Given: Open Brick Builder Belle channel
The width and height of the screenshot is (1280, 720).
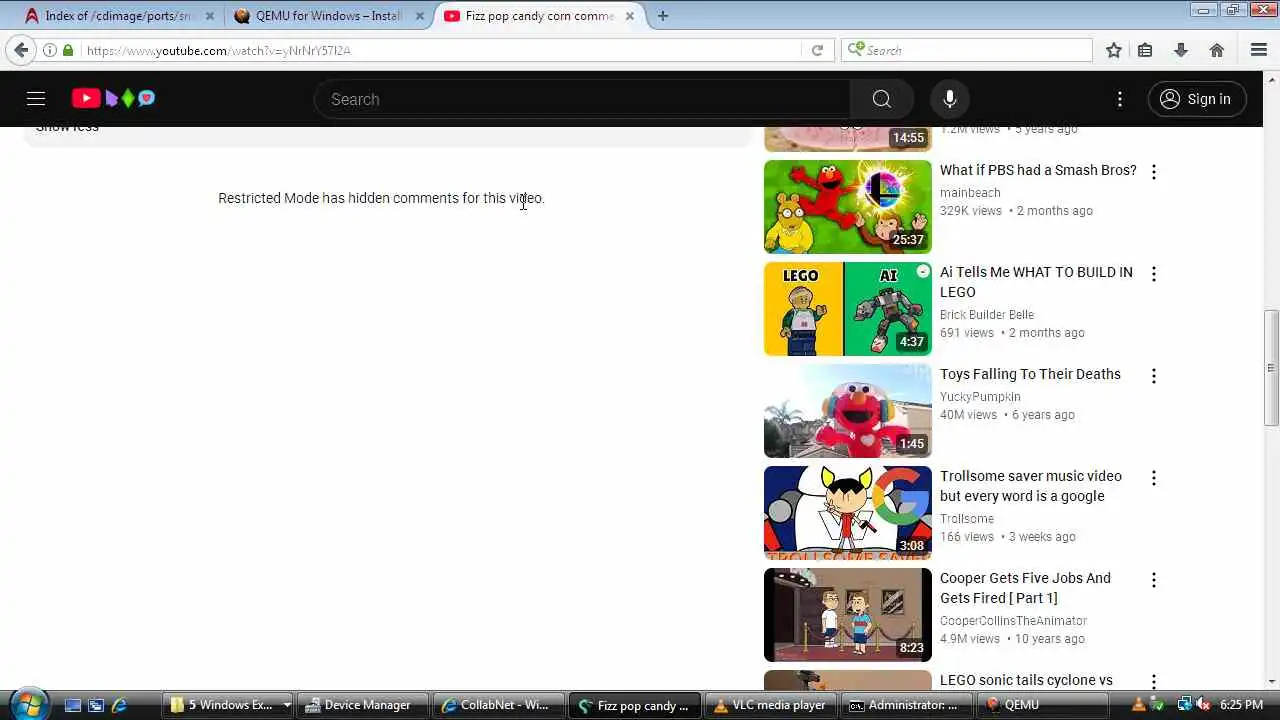Looking at the screenshot, I should point(987,314).
